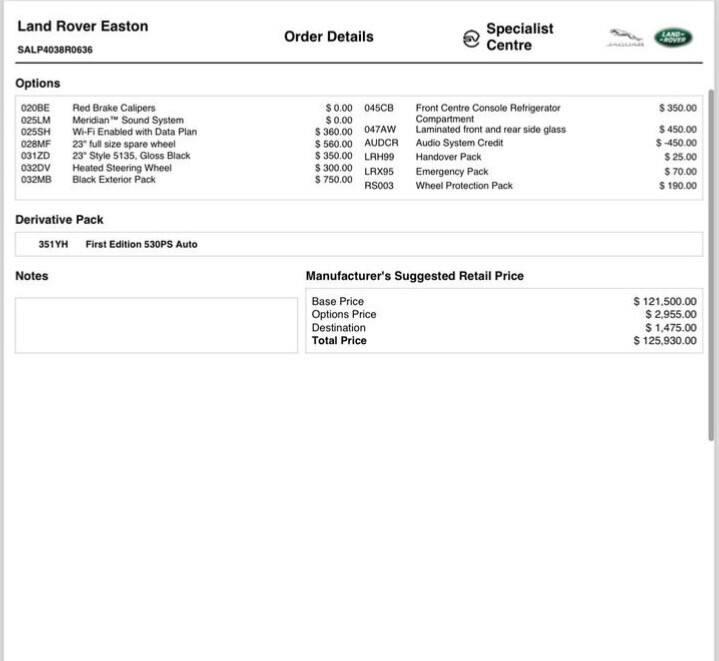Select option code 047AW
Screen dimensions: 719x661
[x=380, y=130]
